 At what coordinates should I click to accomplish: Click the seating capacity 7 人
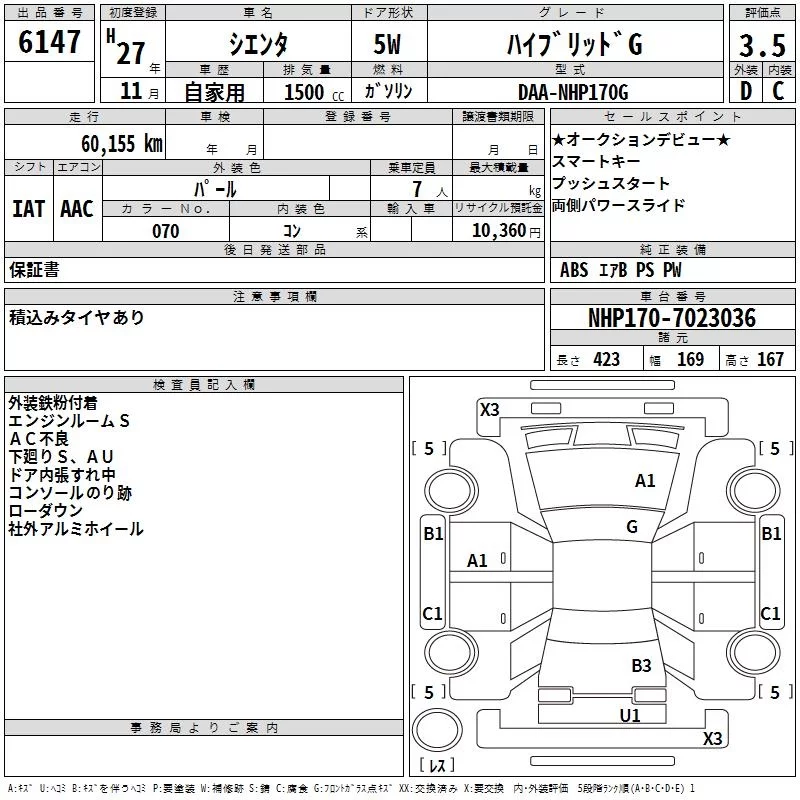tap(430, 189)
